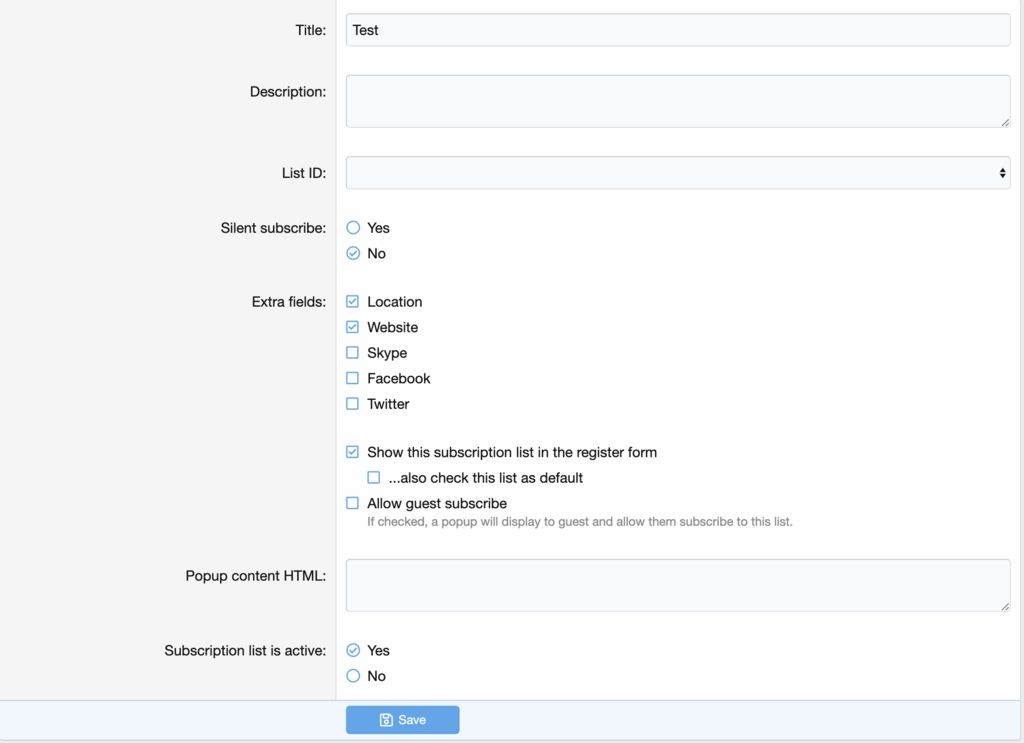The image size is (1024, 743).
Task: Select No for Subscription list is active
Action: click(352, 675)
